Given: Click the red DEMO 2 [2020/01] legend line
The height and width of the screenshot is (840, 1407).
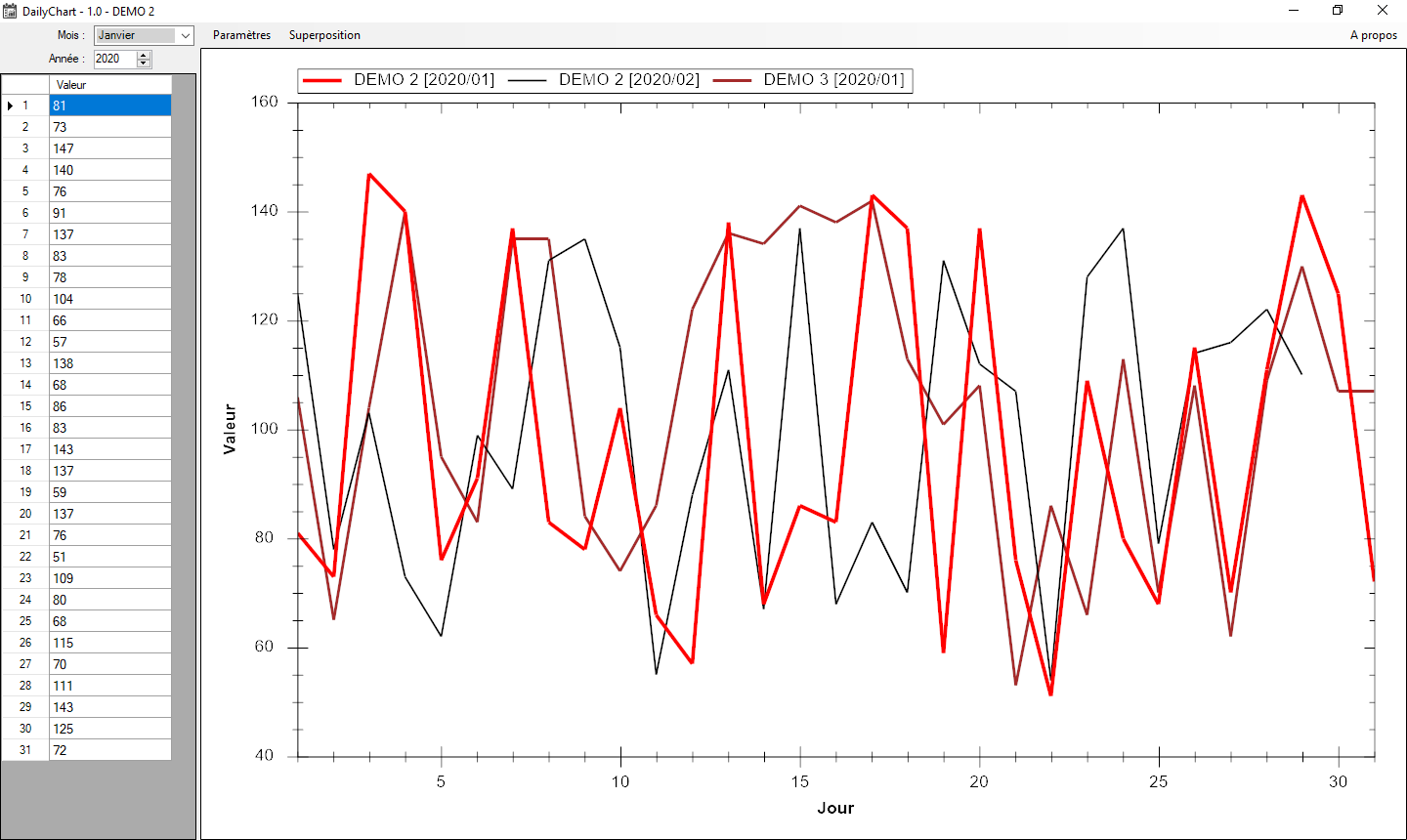Looking at the screenshot, I should click(322, 80).
